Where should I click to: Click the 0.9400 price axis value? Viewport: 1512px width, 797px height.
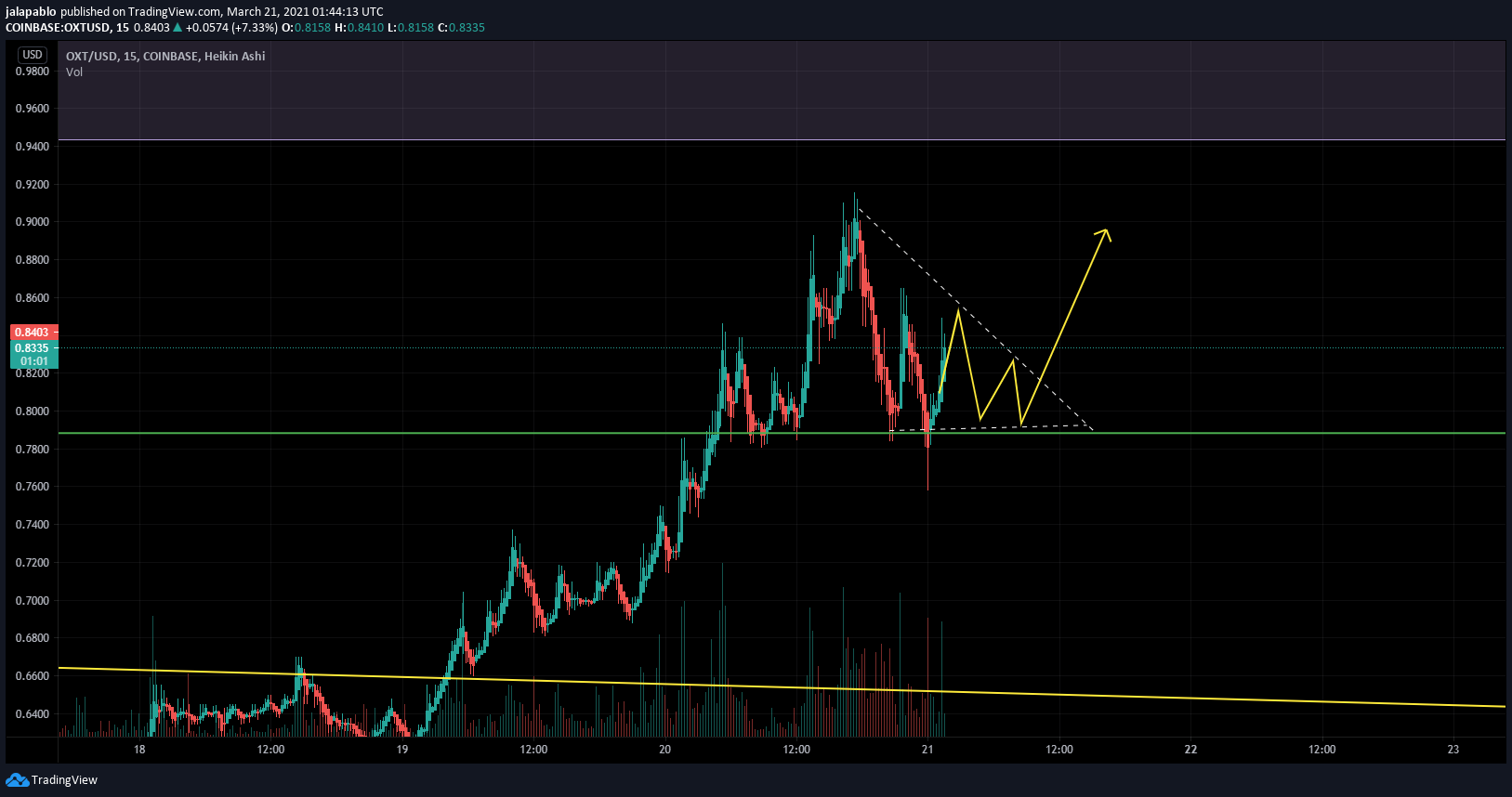[33, 147]
